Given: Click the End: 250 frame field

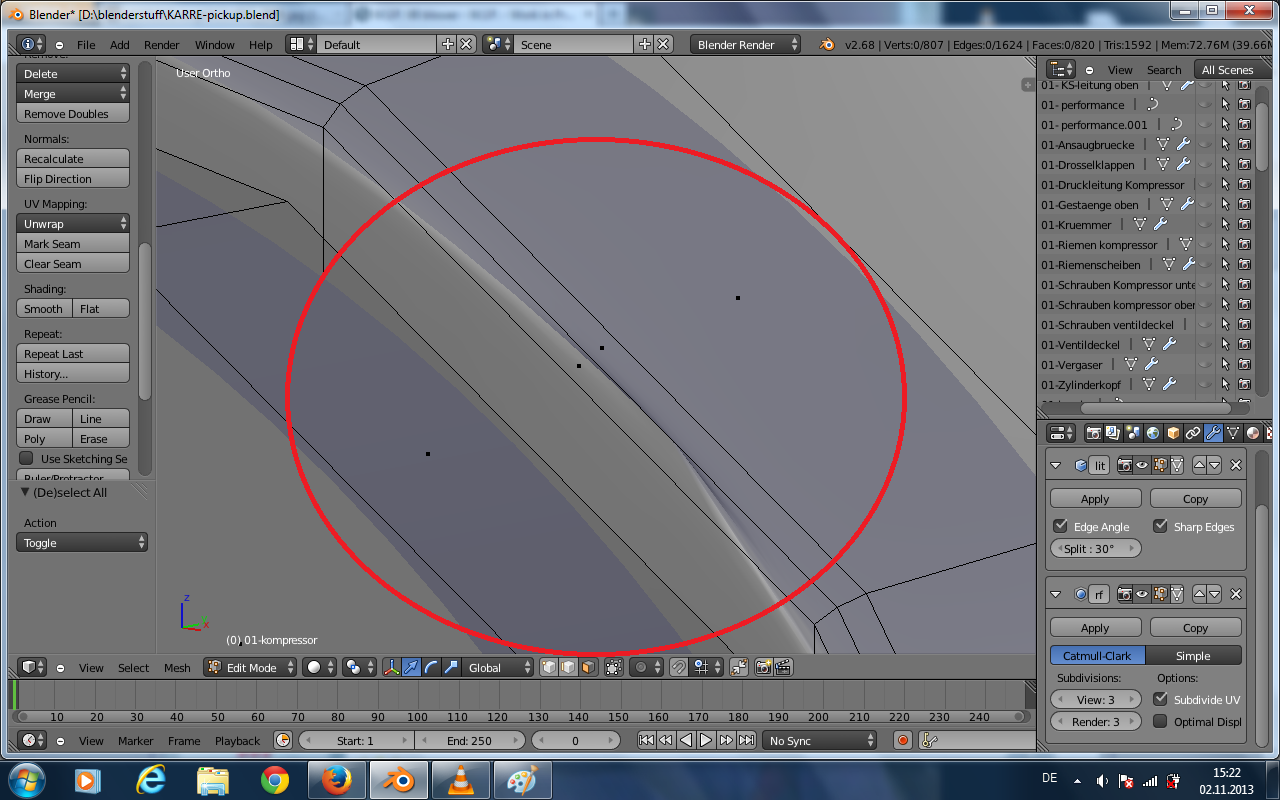Looking at the screenshot, I should pyautogui.click(x=469, y=740).
